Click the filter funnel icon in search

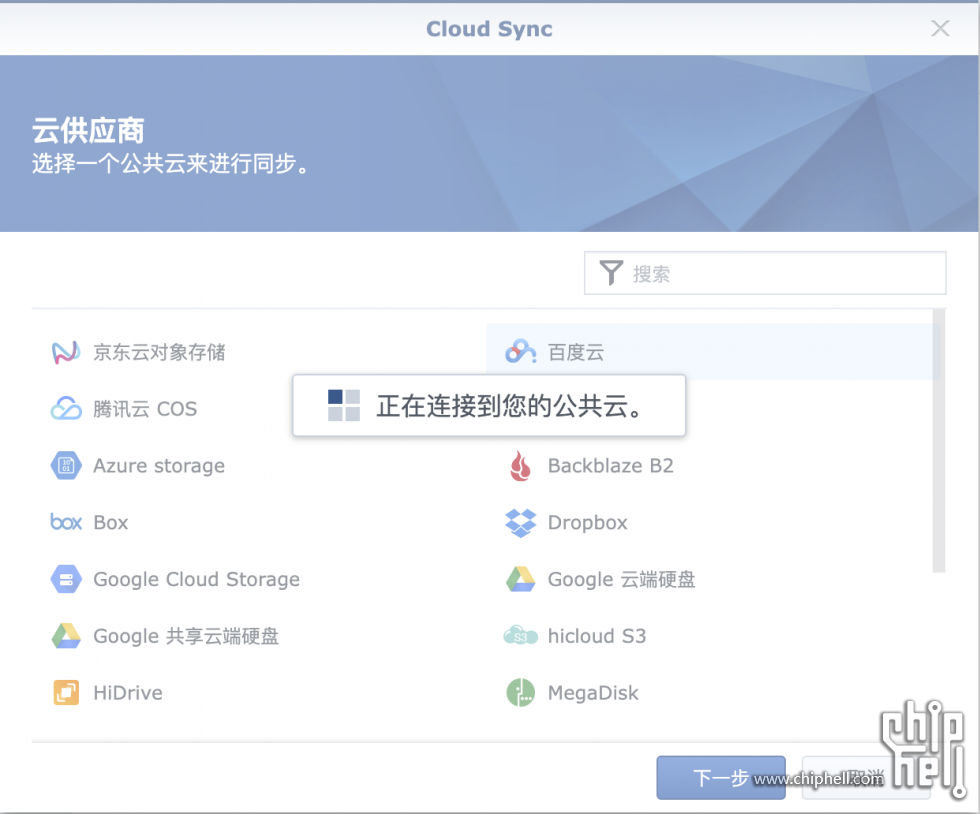click(611, 273)
